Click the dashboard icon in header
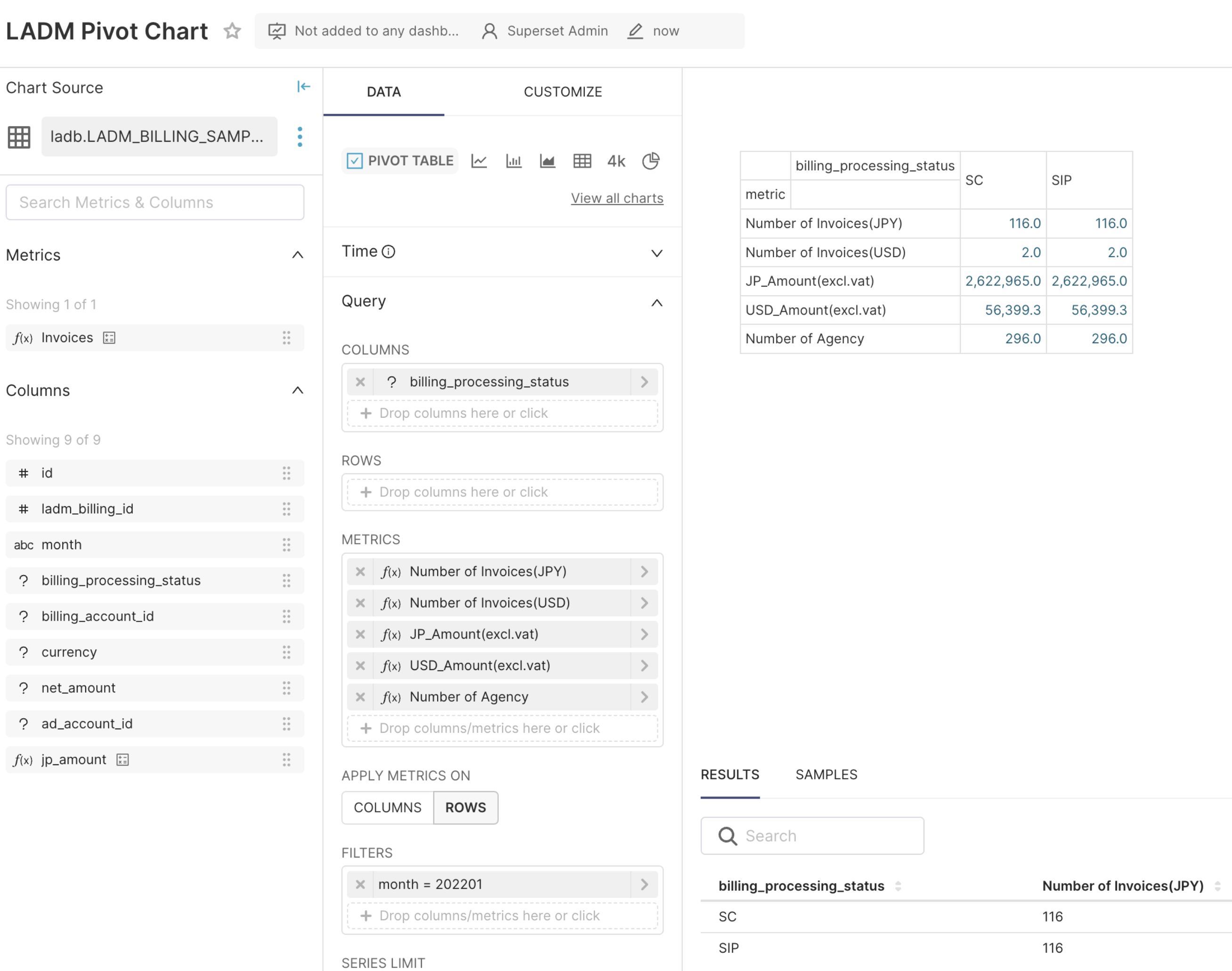 [277, 31]
